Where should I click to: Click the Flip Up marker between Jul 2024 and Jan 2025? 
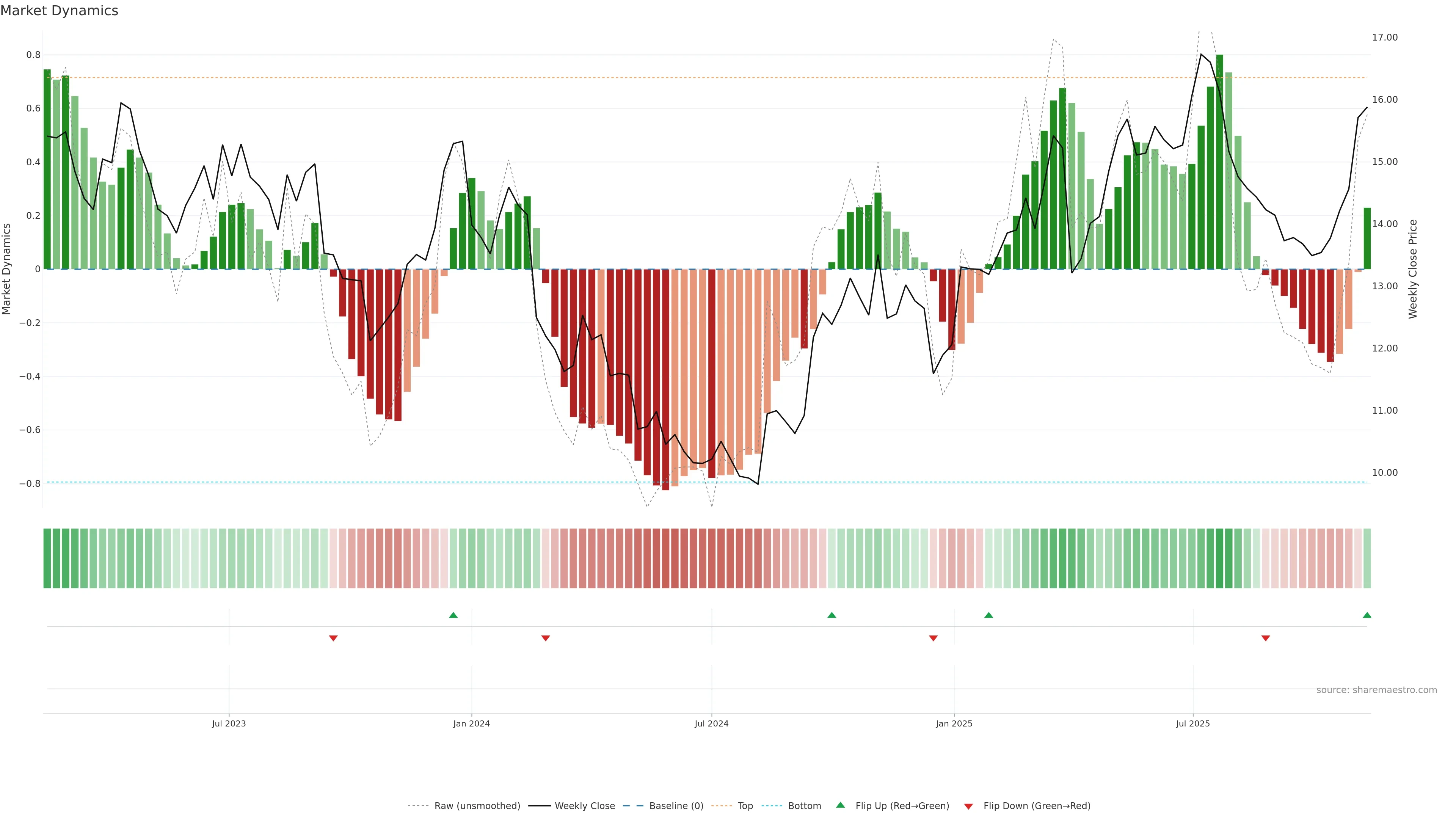[832, 615]
